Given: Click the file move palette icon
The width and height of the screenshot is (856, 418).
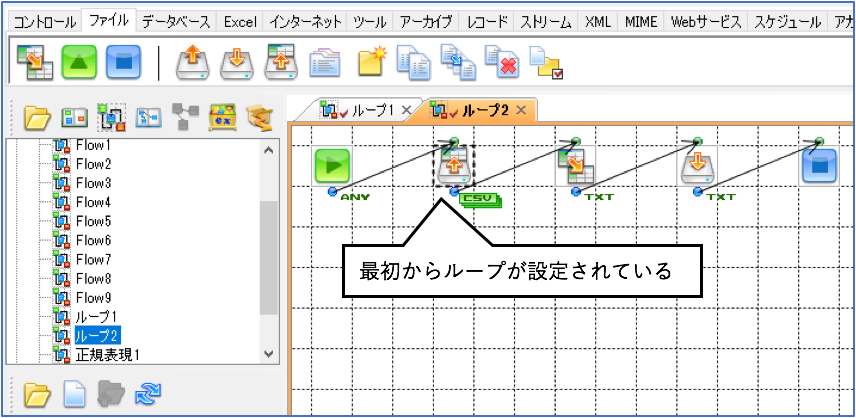Looking at the screenshot, I should (458, 62).
